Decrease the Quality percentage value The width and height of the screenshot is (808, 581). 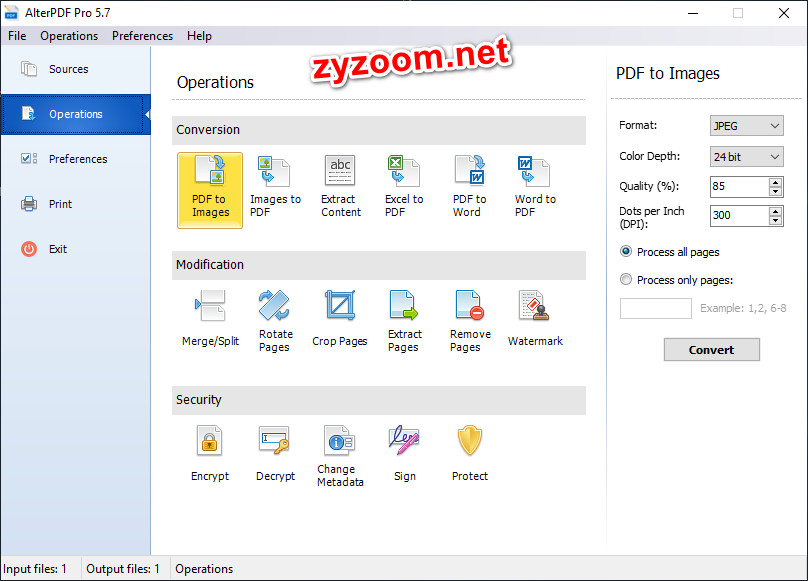(x=775, y=191)
